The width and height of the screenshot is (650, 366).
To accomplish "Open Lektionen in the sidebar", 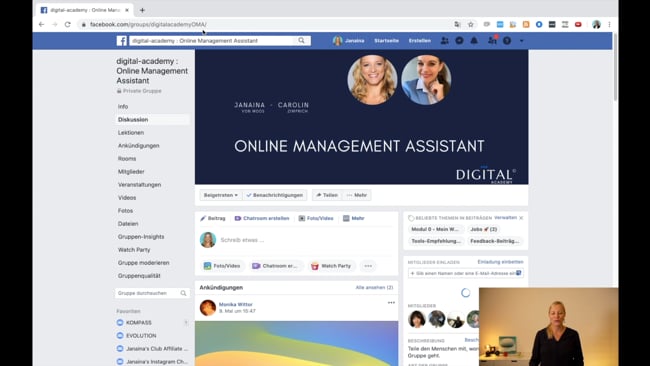I will click(x=131, y=133).
